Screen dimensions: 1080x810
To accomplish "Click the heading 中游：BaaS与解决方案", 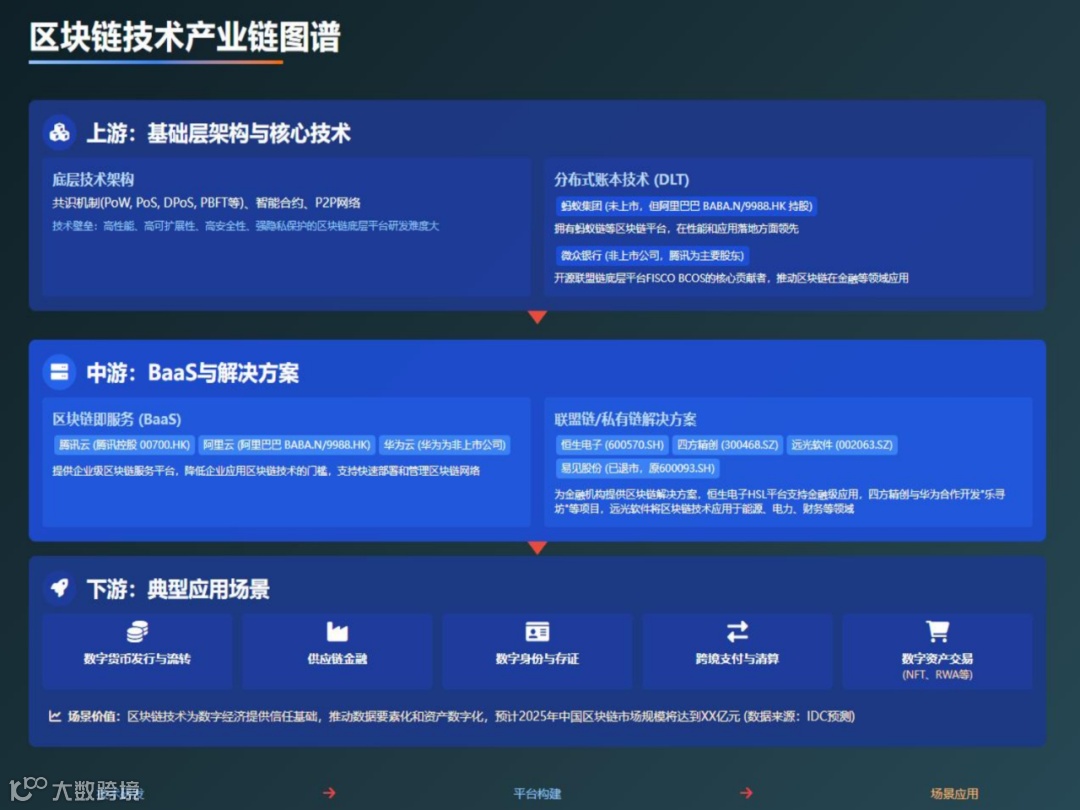I will tap(193, 373).
